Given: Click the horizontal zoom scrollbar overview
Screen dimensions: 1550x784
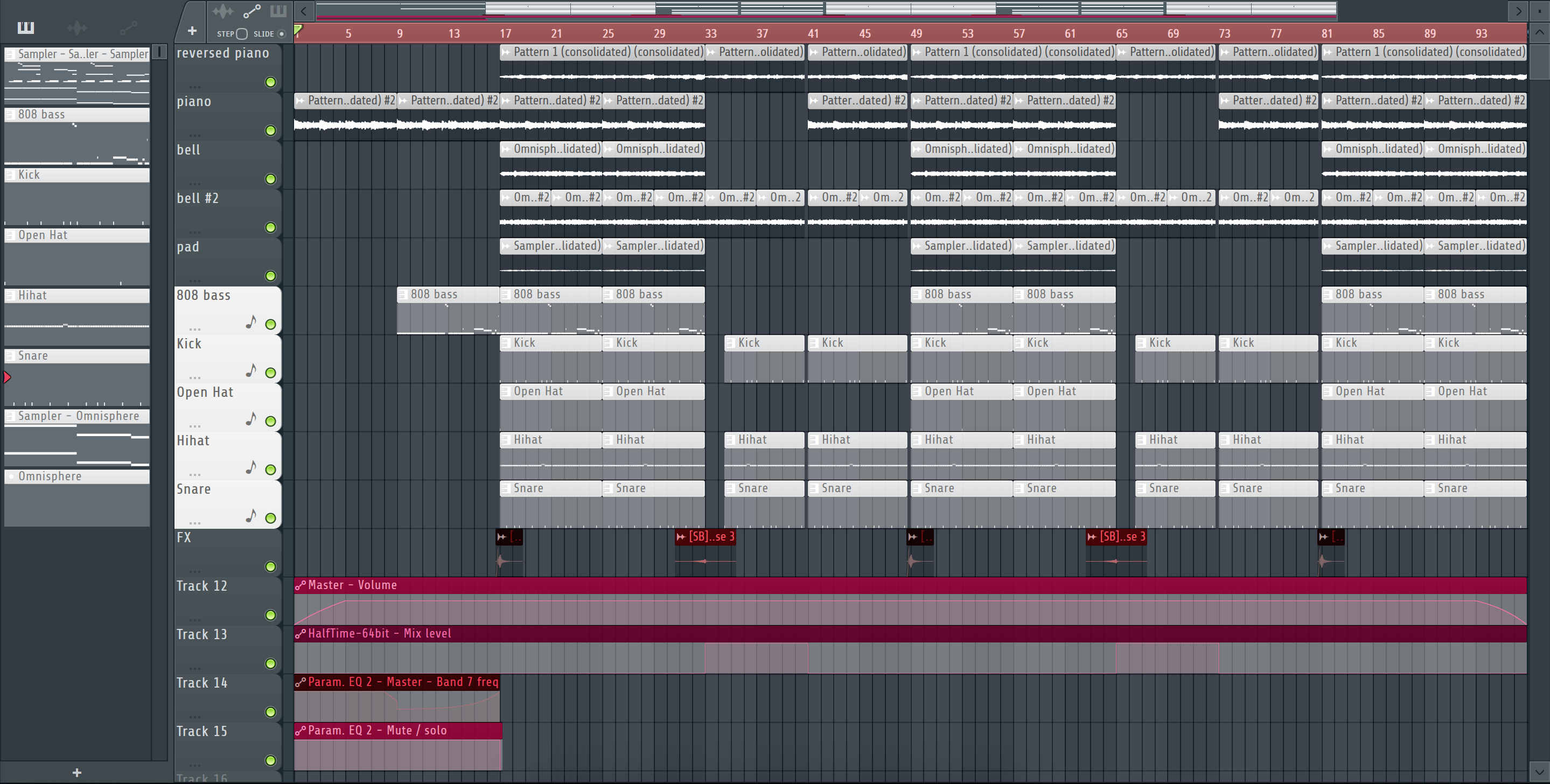Looking at the screenshot, I should point(826,10).
